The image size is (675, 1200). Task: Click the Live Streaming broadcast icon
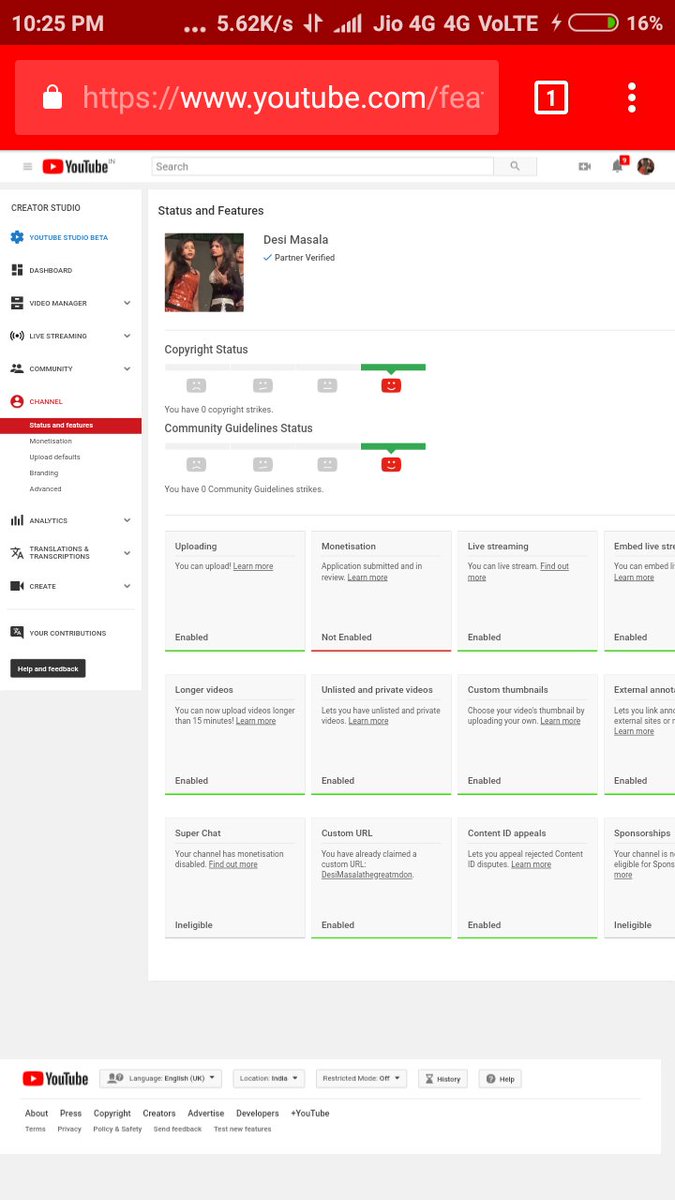(17, 336)
